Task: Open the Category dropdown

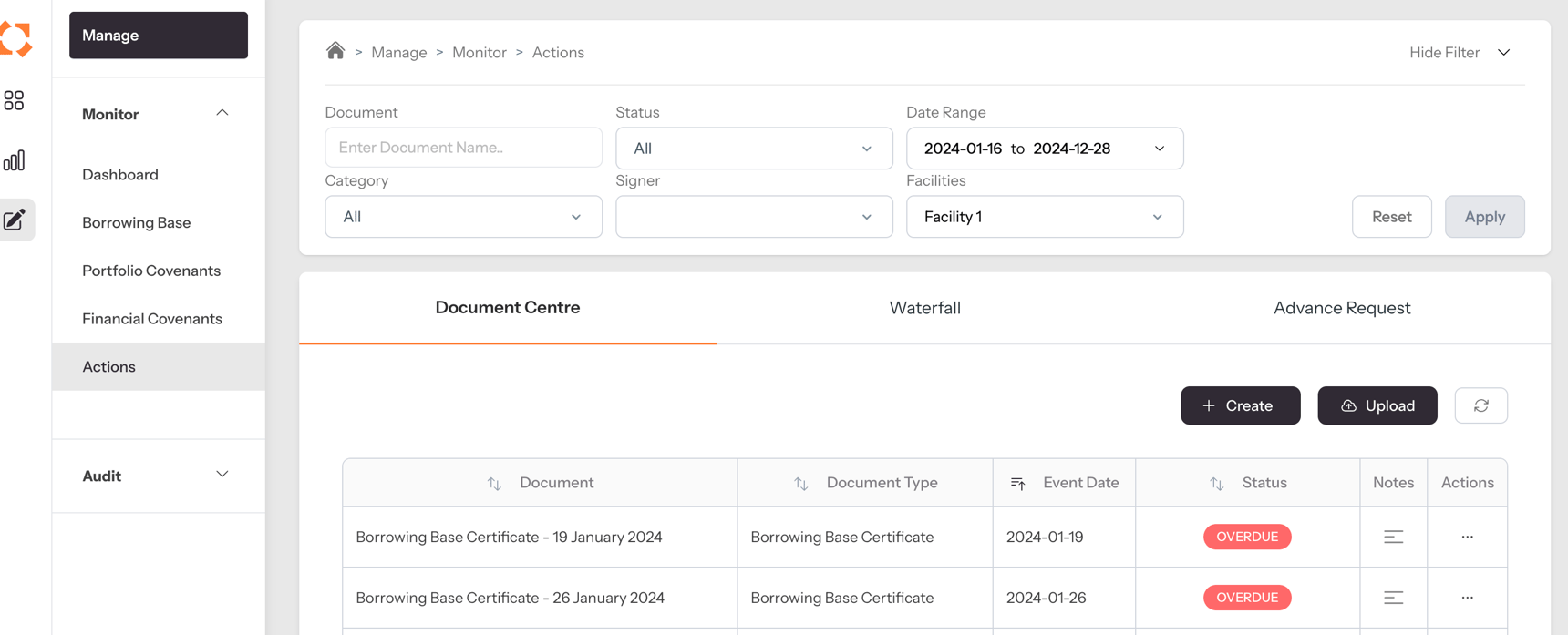Action: pyautogui.click(x=463, y=217)
